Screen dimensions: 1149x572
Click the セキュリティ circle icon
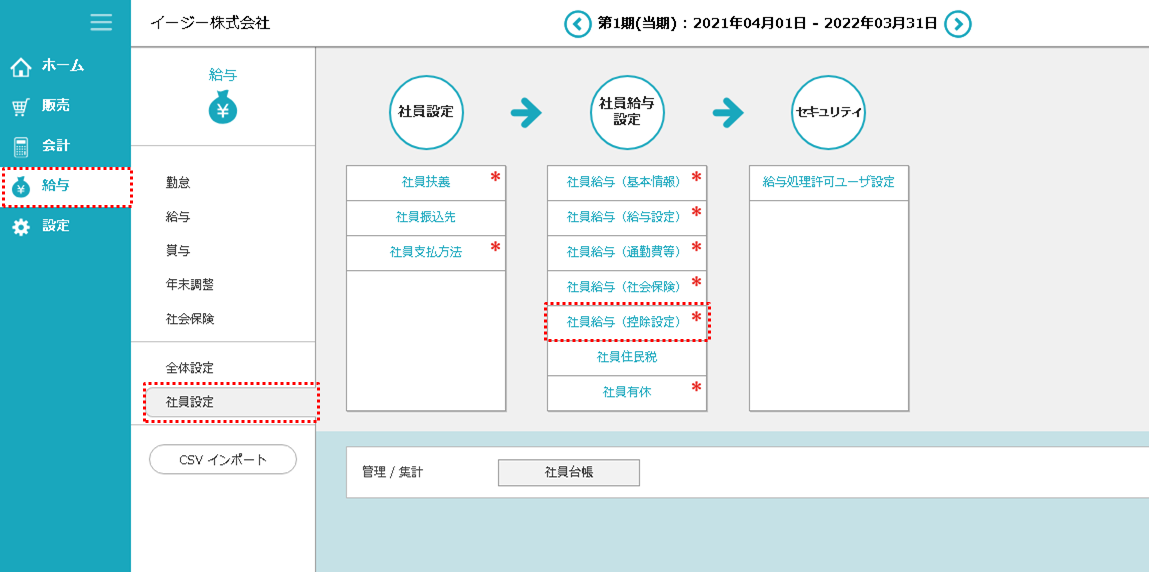828,112
